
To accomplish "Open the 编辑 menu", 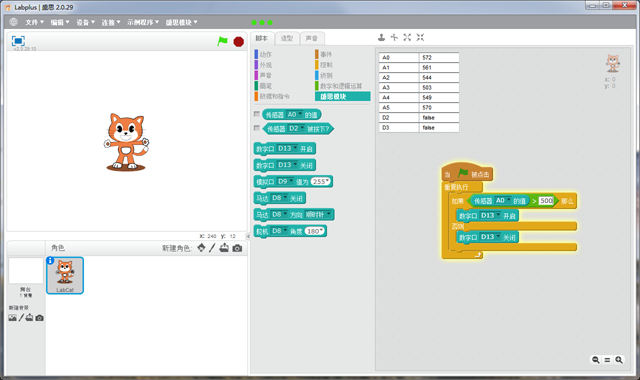I will (x=60, y=22).
